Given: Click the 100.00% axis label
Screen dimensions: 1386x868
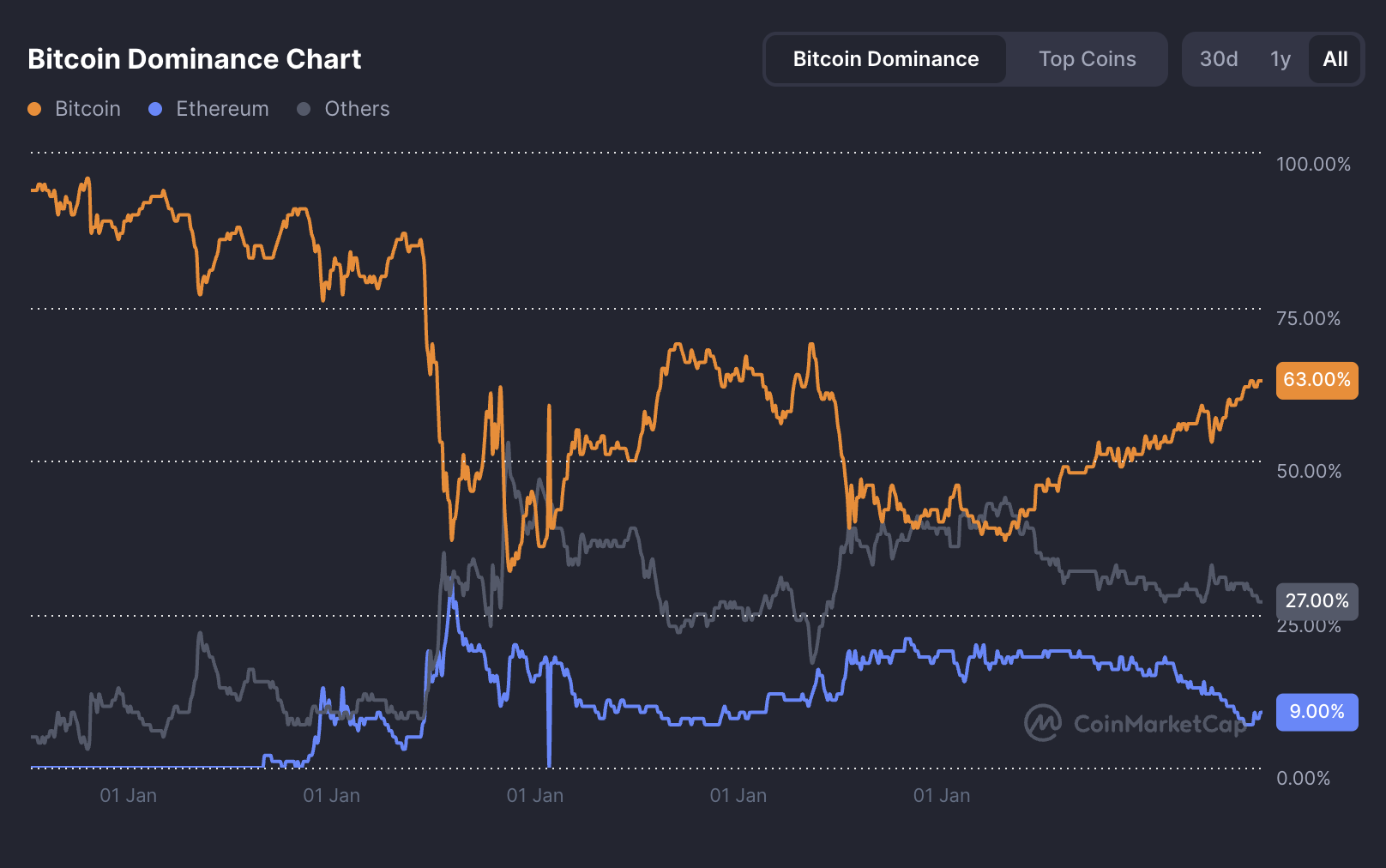Looking at the screenshot, I should pos(1311,164).
